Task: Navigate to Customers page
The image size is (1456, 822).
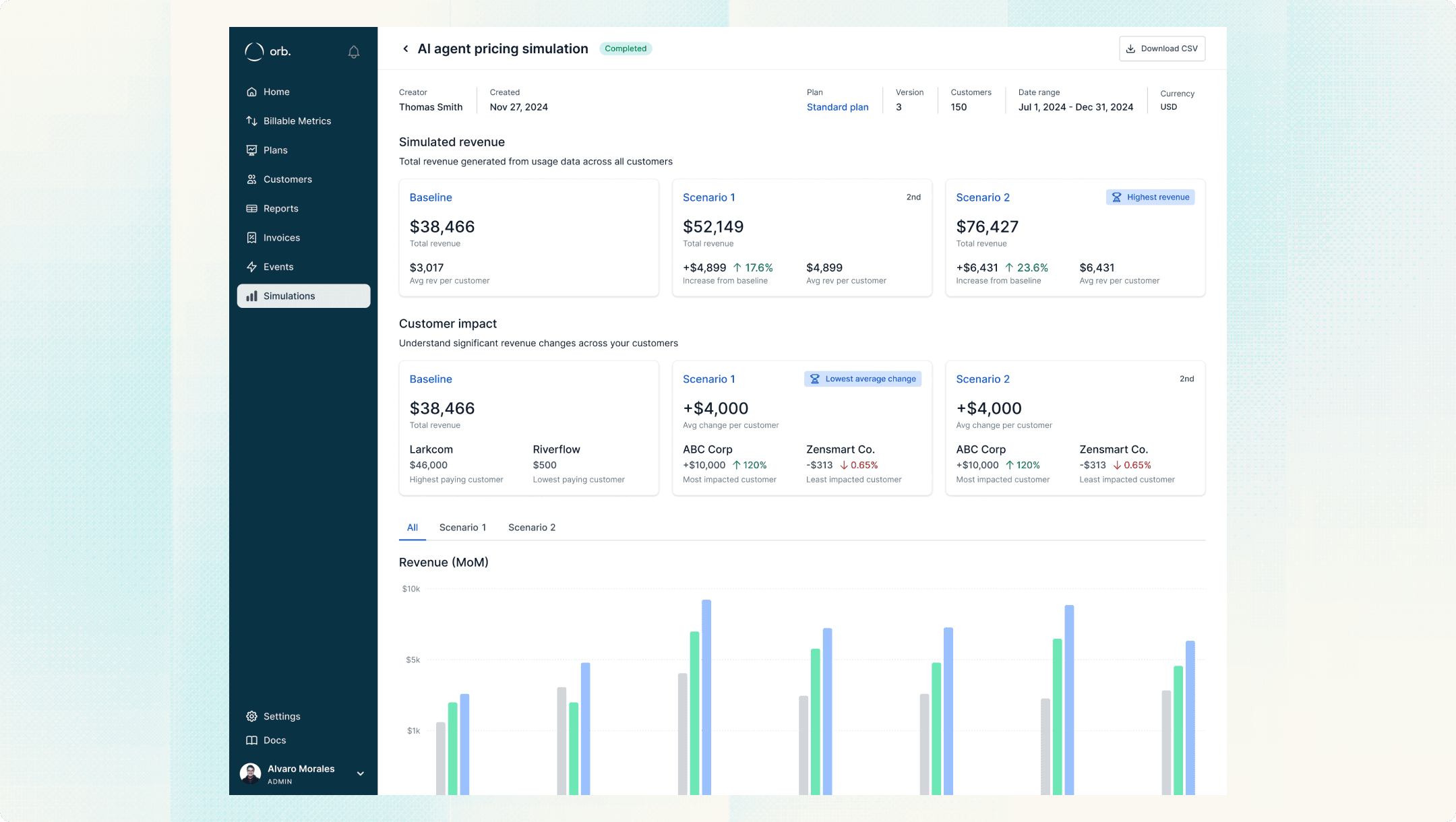Action: point(287,179)
